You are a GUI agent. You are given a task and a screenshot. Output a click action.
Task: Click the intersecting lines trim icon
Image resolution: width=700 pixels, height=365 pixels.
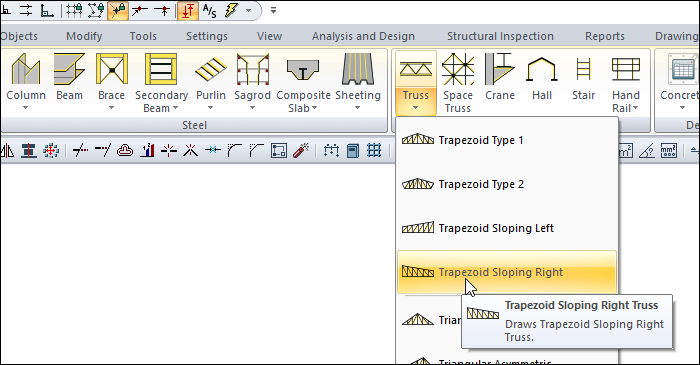point(80,151)
